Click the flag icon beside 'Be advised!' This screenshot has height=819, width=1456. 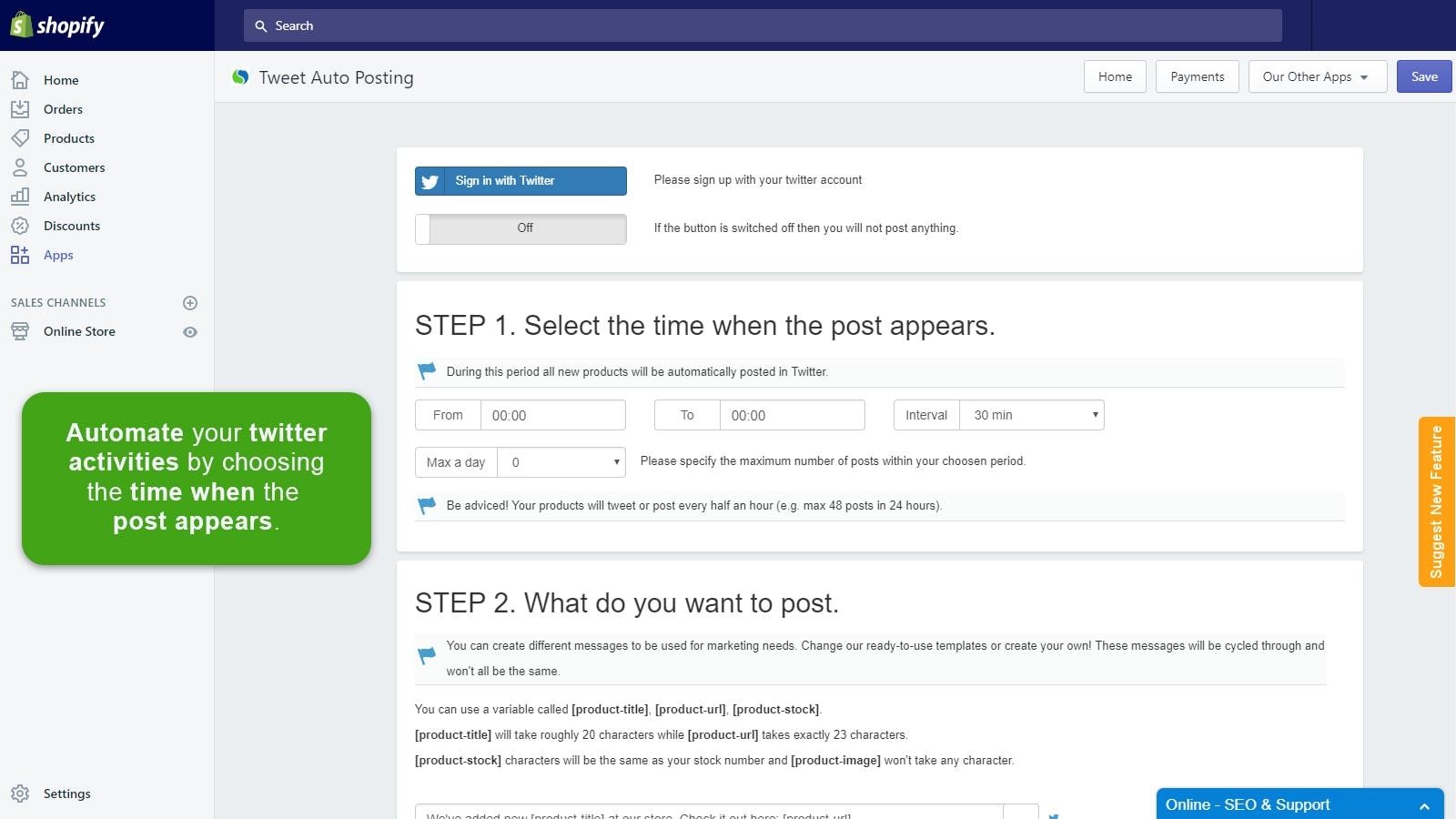(427, 505)
